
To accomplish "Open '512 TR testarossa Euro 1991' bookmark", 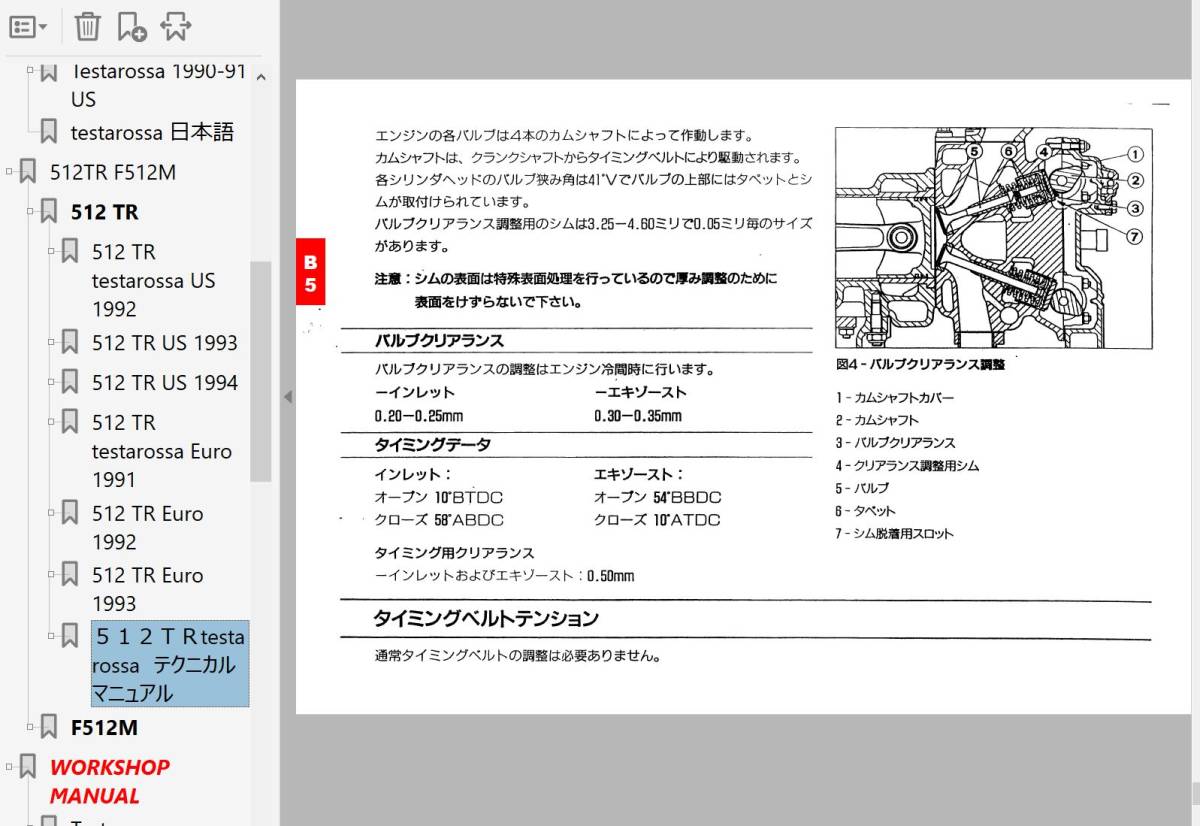I will click(x=161, y=451).
